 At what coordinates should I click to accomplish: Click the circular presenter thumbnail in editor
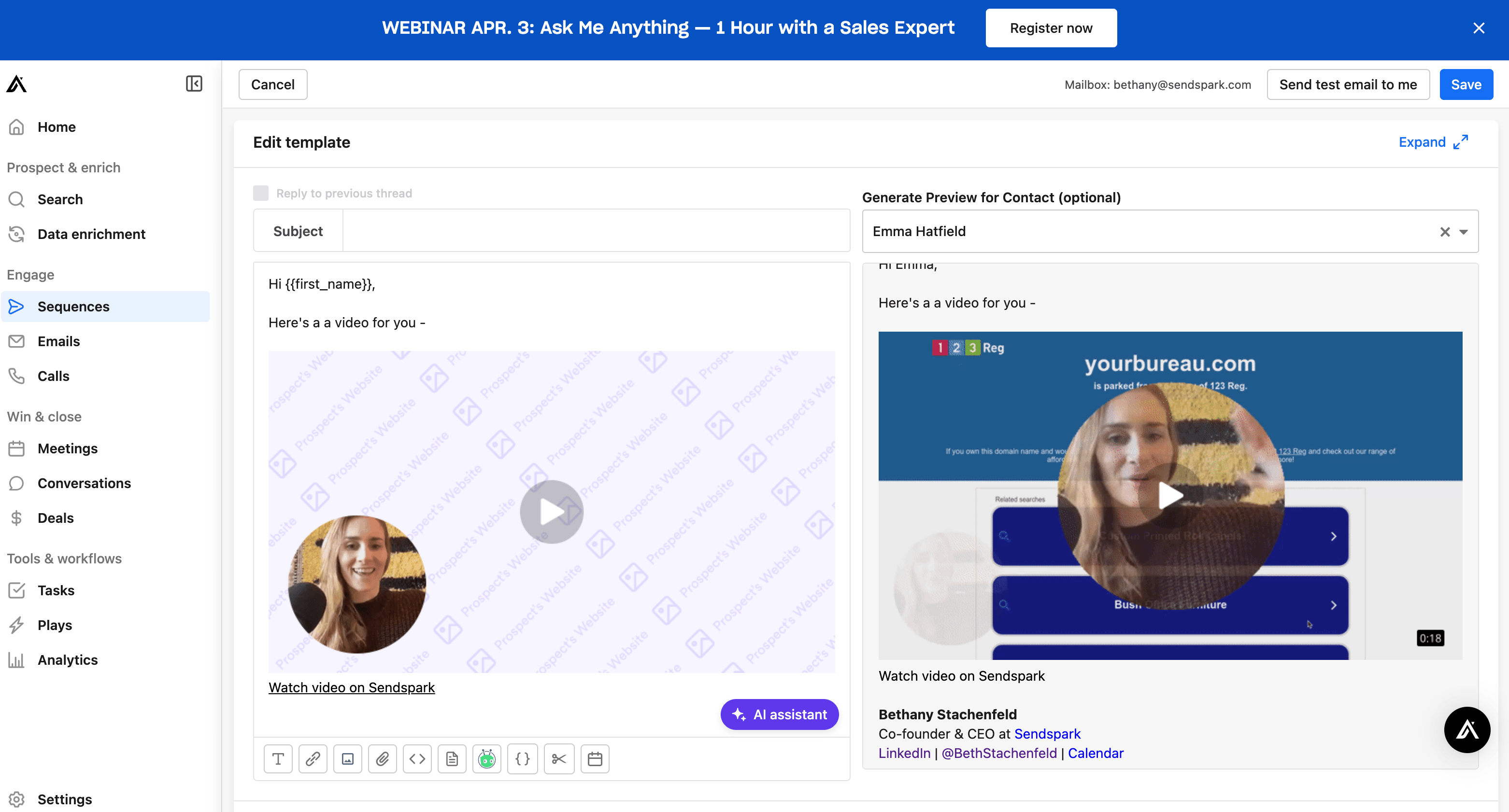pos(357,584)
